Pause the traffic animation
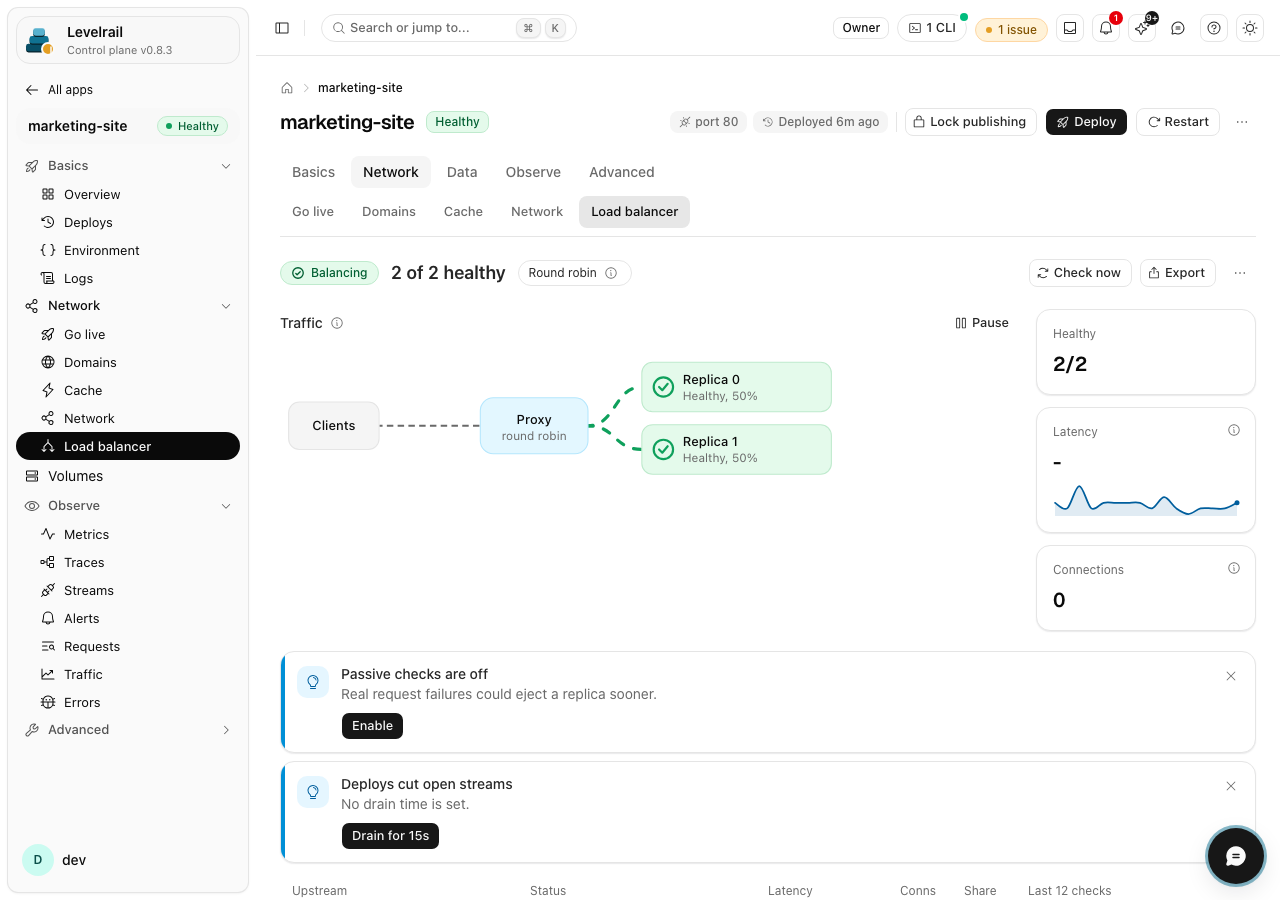Image resolution: width=1280 pixels, height=900 pixels. coord(982,323)
